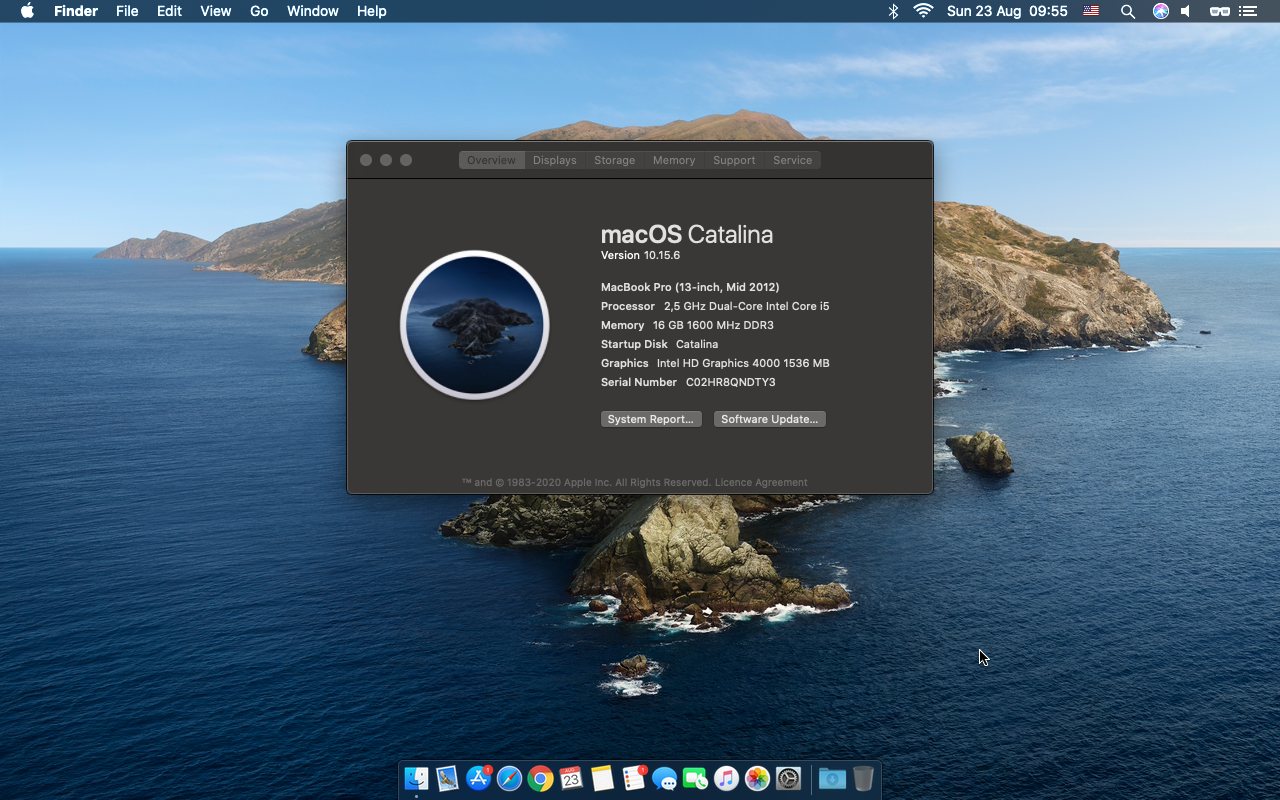Open the Music app in Dock
The height and width of the screenshot is (800, 1280).
[726, 778]
